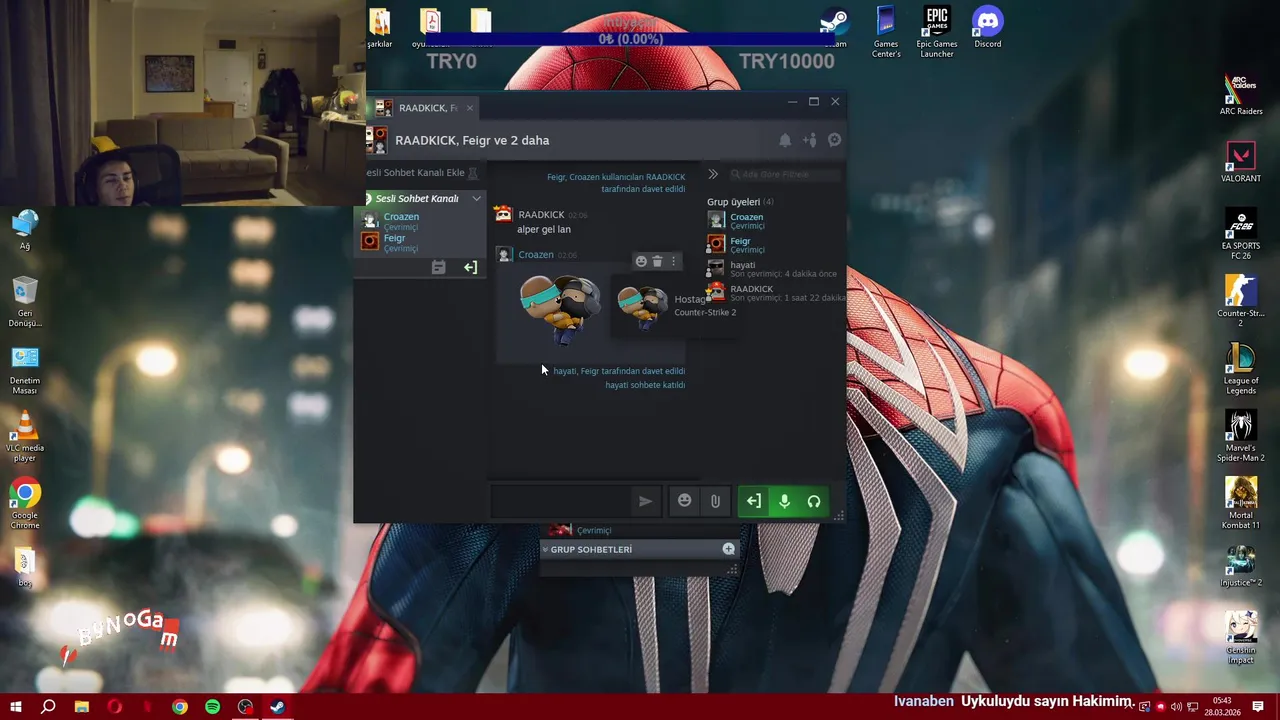The width and height of the screenshot is (1280, 720).
Task: Switch to Steam in the taskbar
Action: [277, 707]
